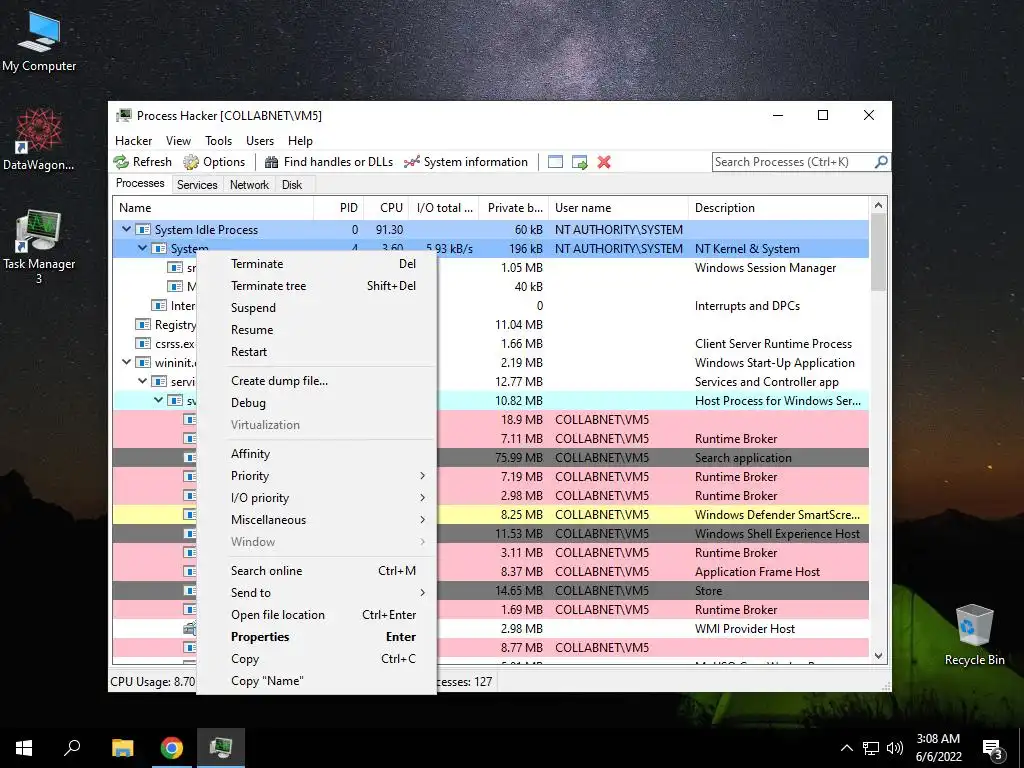Collapse the System Idle Process tree node
The height and width of the screenshot is (768, 1024).
(x=126, y=229)
